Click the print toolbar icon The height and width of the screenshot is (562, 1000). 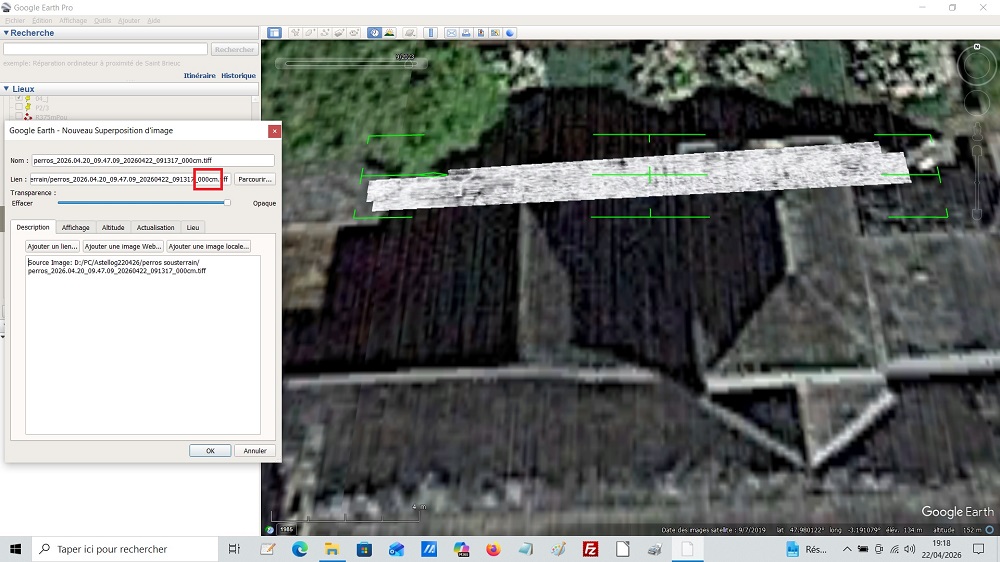coord(467,32)
